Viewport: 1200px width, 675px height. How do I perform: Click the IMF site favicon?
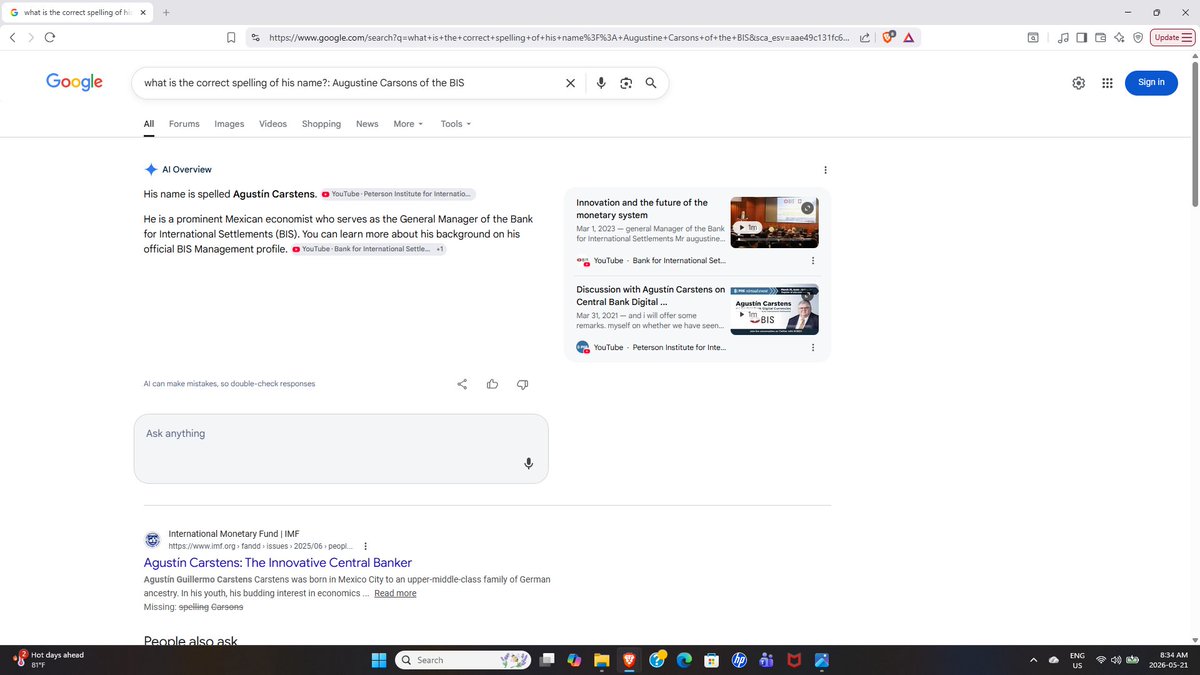click(152, 540)
